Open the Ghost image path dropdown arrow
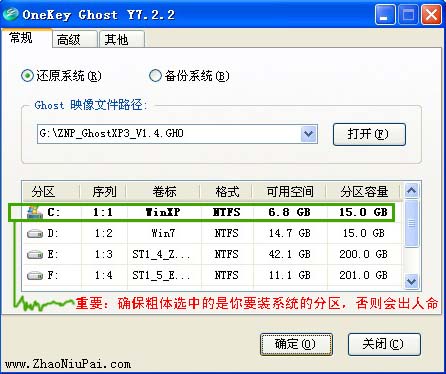Image resolution: width=446 pixels, height=374 pixels. pos(309,134)
